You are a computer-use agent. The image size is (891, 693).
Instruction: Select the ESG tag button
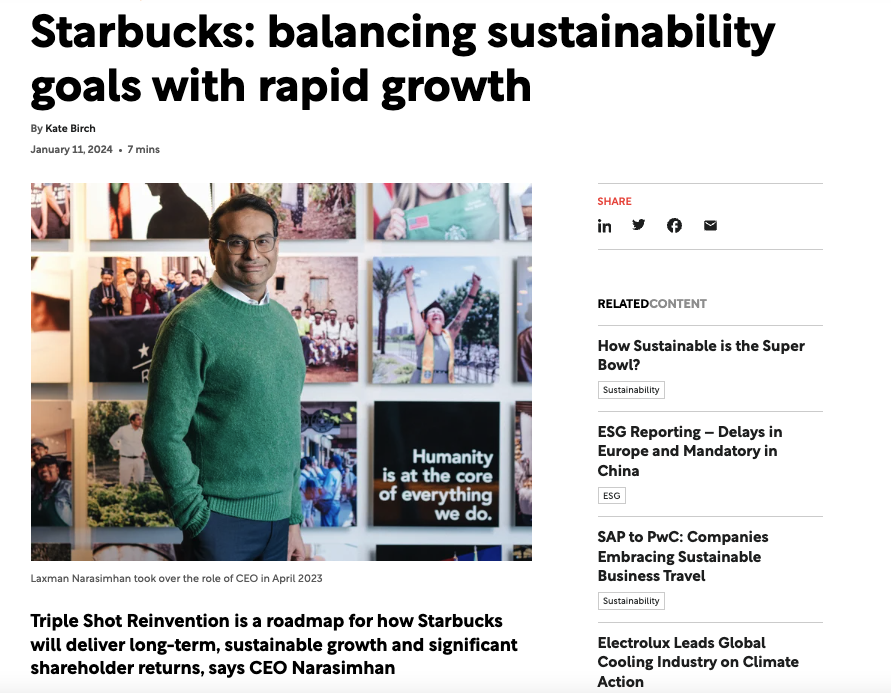click(611, 495)
